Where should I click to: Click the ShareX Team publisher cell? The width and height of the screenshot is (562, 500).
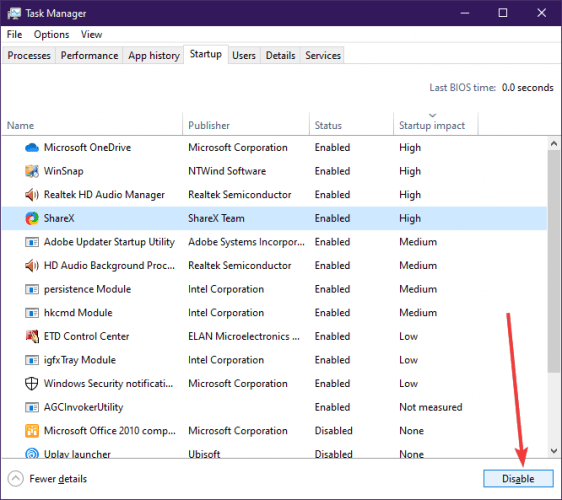point(216,218)
